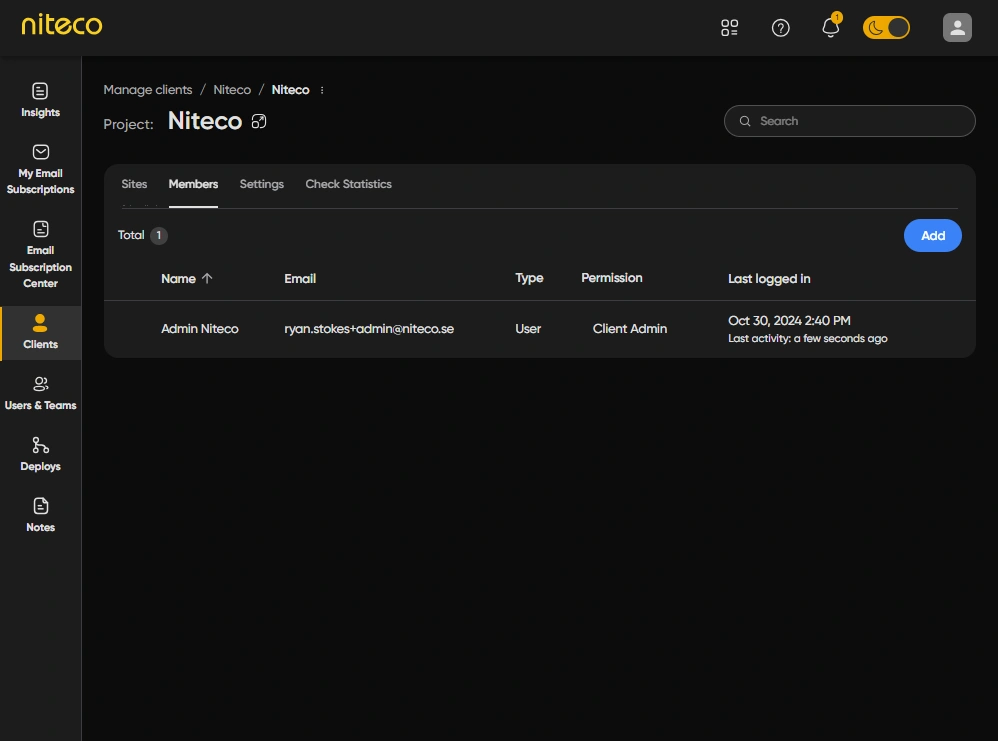The height and width of the screenshot is (741, 998).
Task: Toggle the dark mode switch
Action: tap(886, 28)
